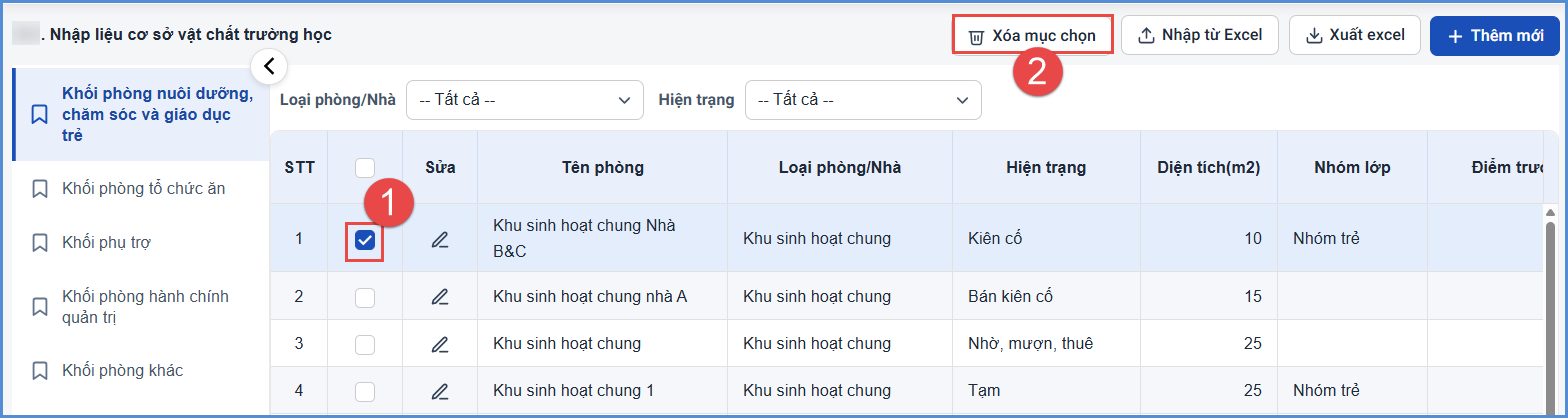Click the Tên phòng column header
The image size is (1568, 418).
click(603, 168)
